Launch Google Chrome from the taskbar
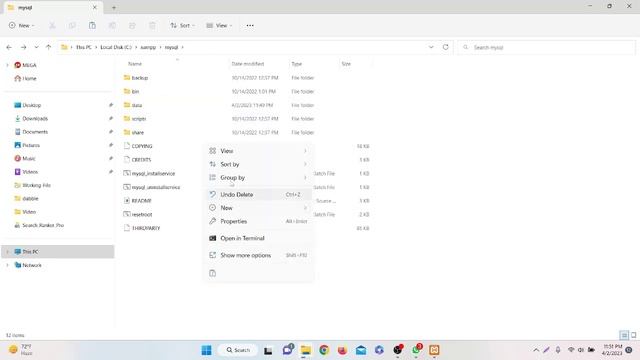The image size is (640, 360). [324, 350]
